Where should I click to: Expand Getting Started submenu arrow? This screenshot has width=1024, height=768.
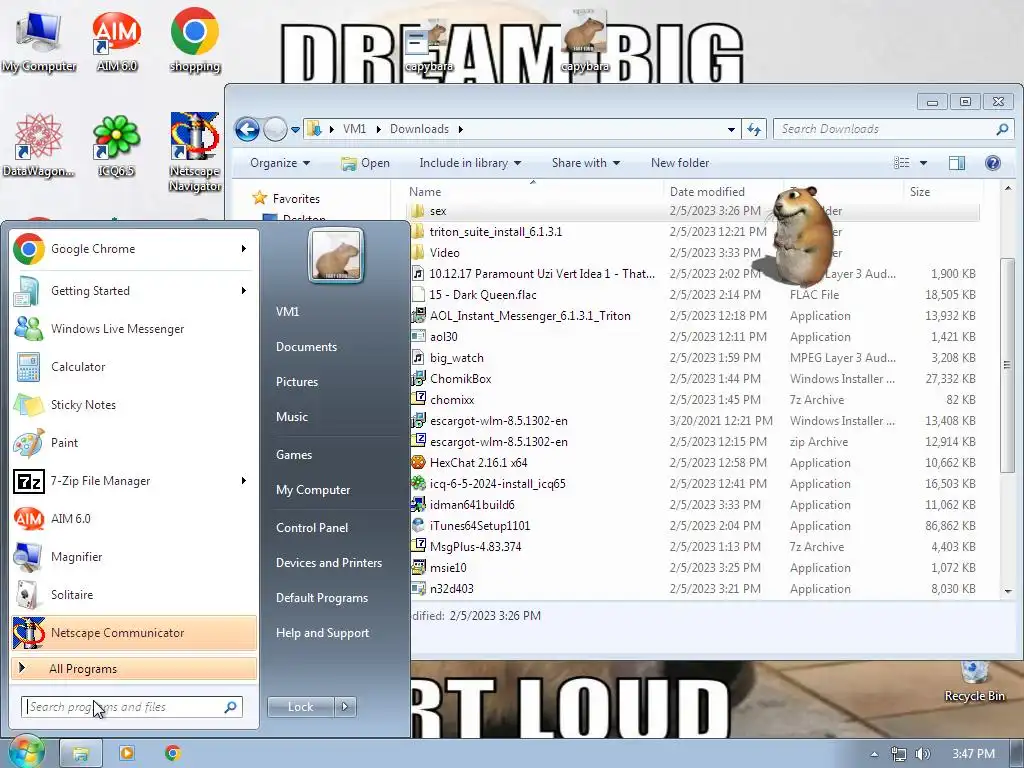pos(244,291)
